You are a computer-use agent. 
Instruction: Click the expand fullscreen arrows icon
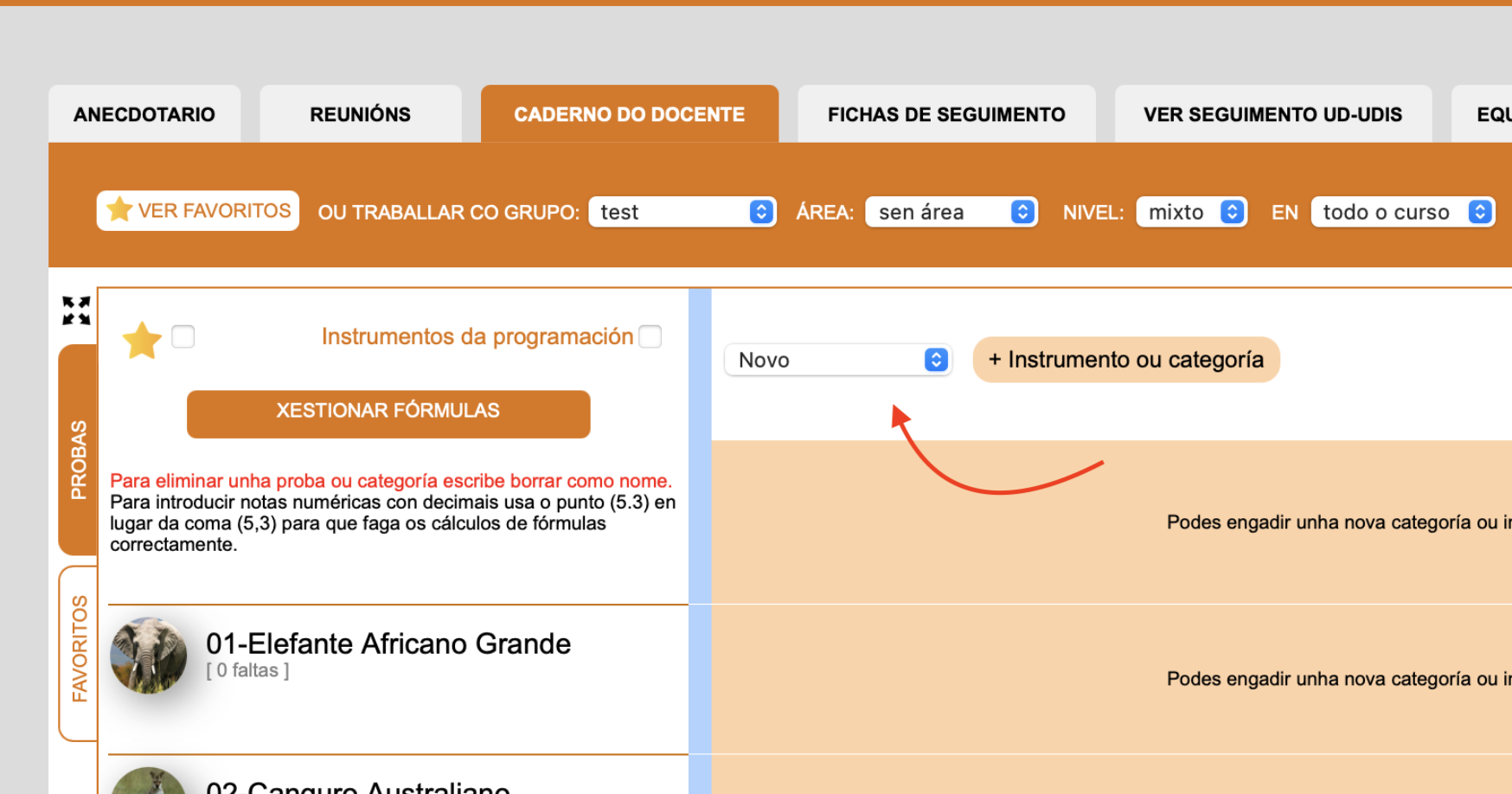coord(76,310)
